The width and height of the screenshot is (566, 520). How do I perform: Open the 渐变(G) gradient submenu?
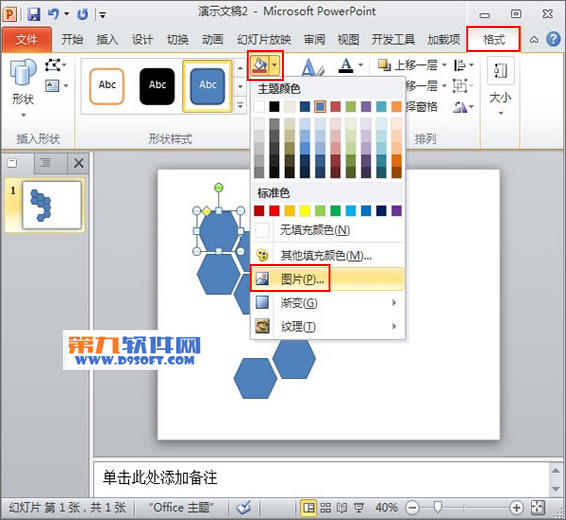pos(328,302)
